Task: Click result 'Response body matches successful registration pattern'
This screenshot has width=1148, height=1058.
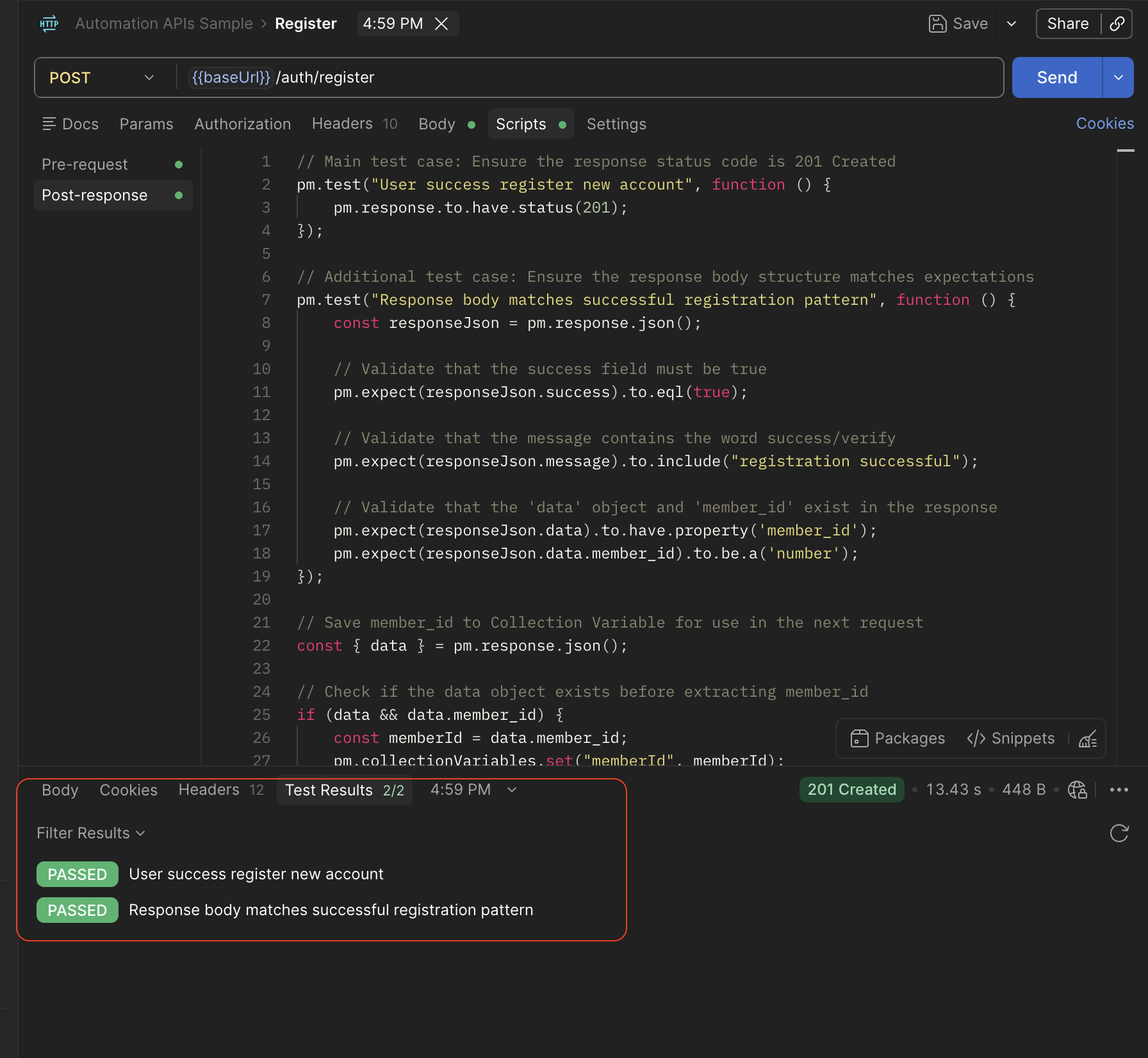Action: 331,910
